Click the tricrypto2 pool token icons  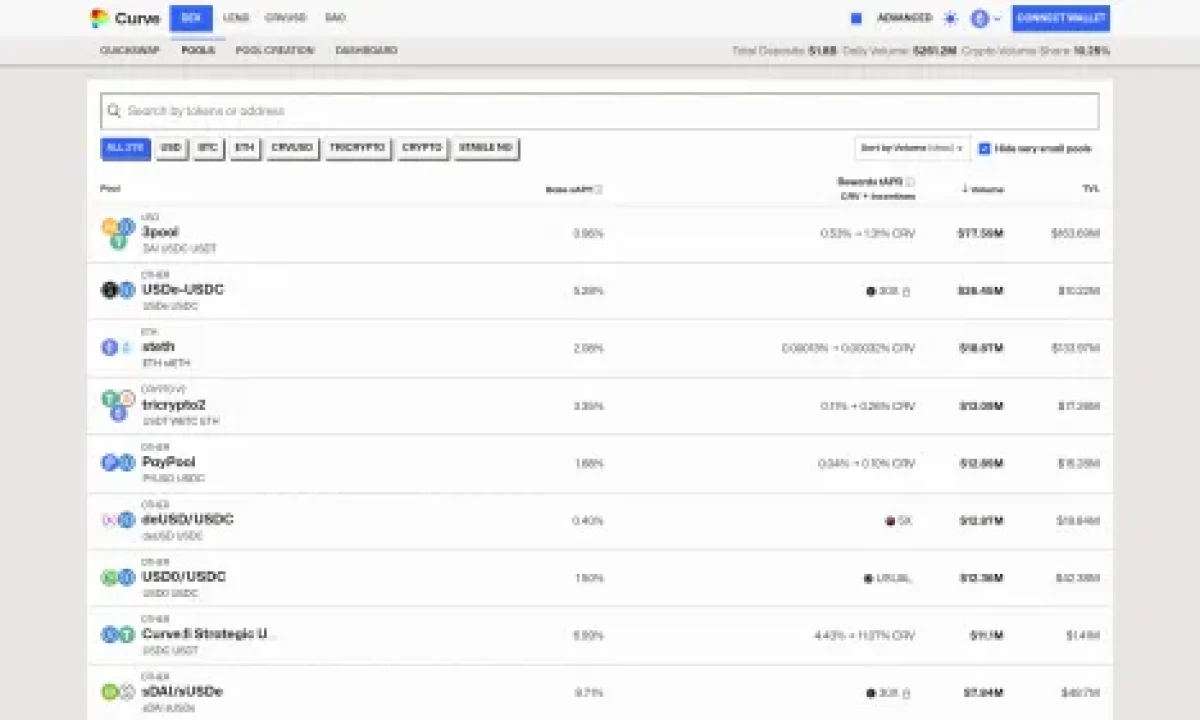[117, 405]
